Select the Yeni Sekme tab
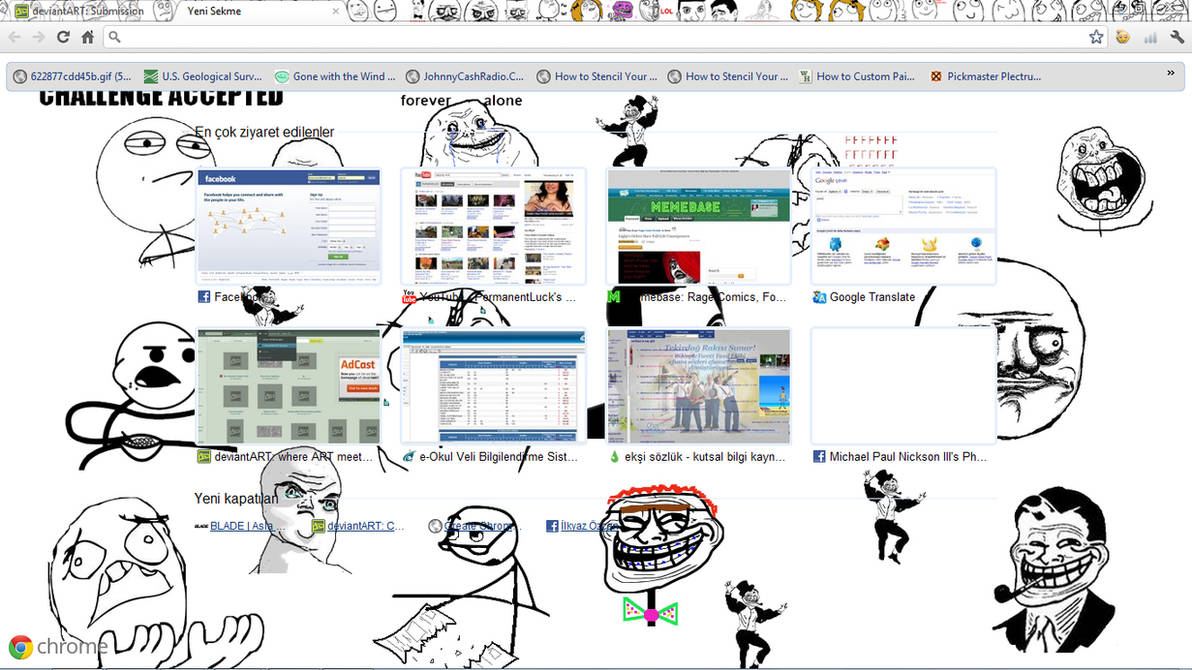The width and height of the screenshot is (1192, 670). pyautogui.click(x=214, y=11)
